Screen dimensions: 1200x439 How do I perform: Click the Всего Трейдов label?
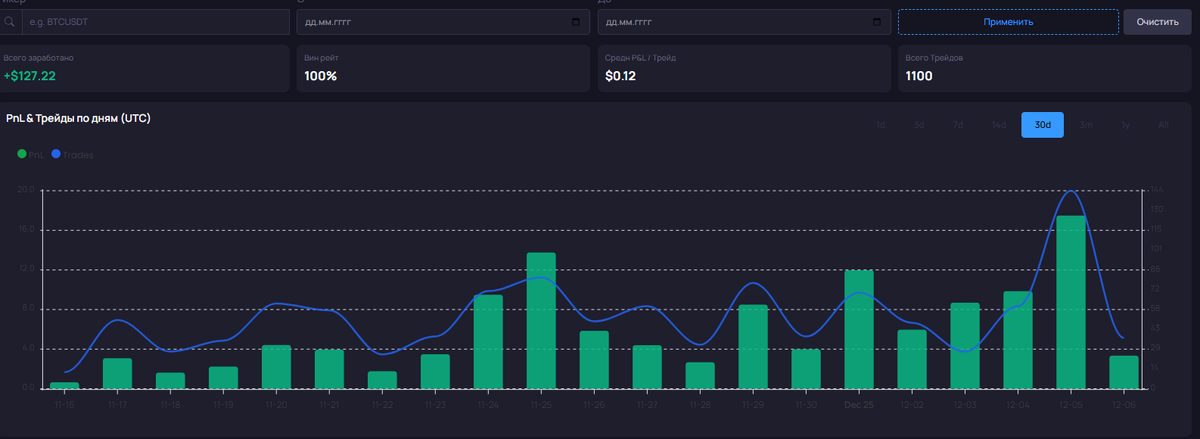[936, 58]
